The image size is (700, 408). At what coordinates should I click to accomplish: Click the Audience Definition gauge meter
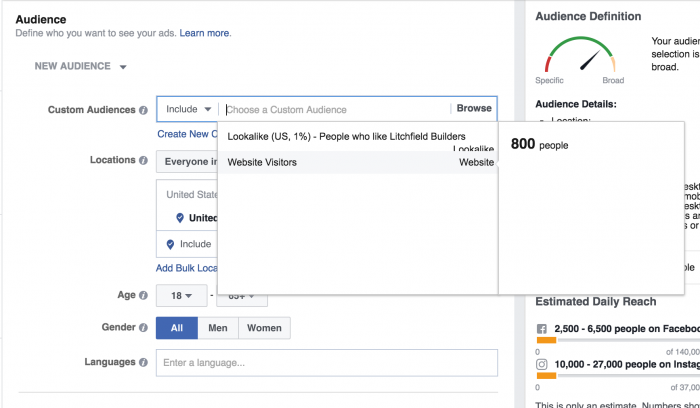click(579, 60)
